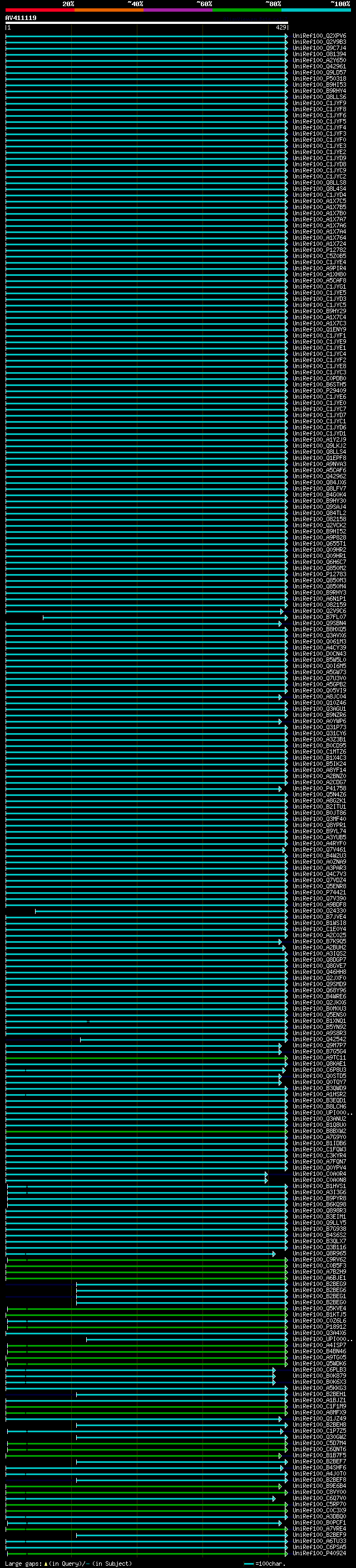Click the purple ~60% identity legend bar

click(177, 10)
